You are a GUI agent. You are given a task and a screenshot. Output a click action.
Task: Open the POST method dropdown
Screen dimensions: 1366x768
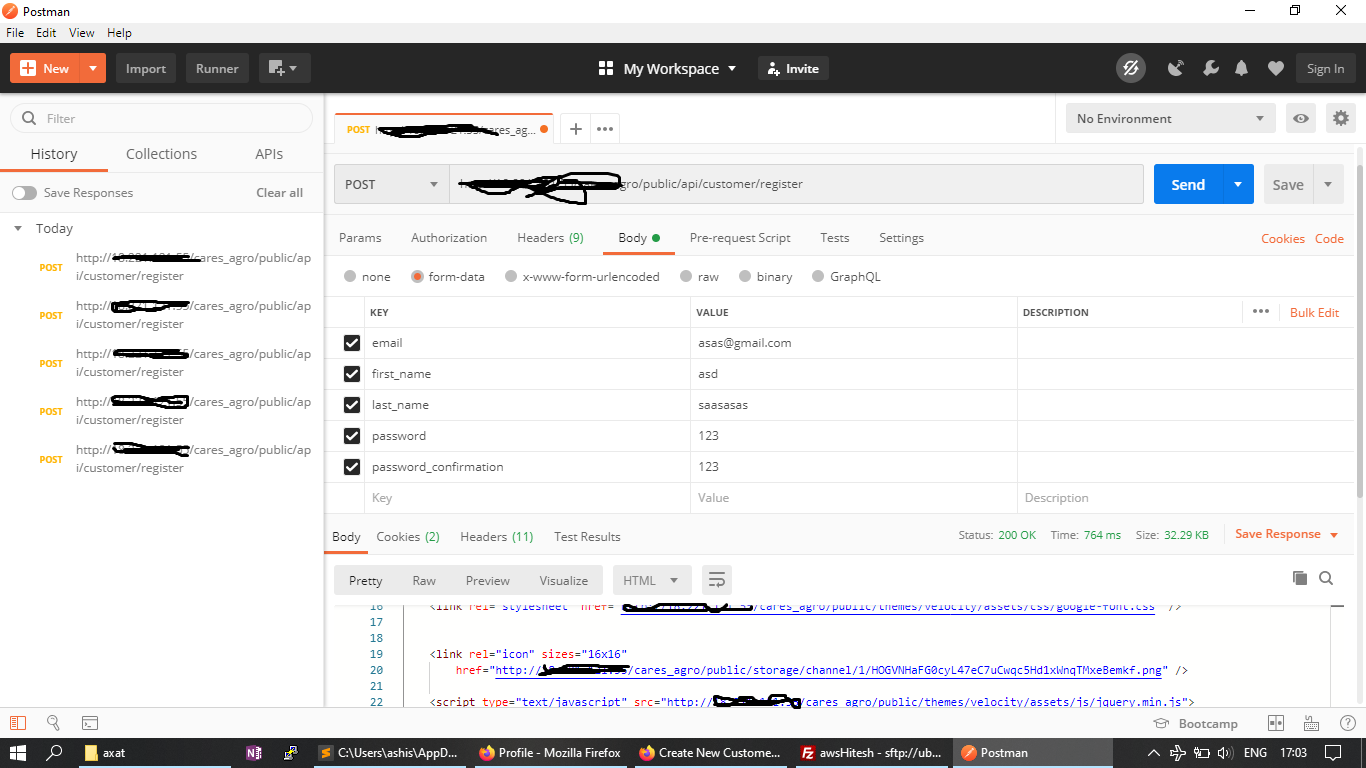391,184
